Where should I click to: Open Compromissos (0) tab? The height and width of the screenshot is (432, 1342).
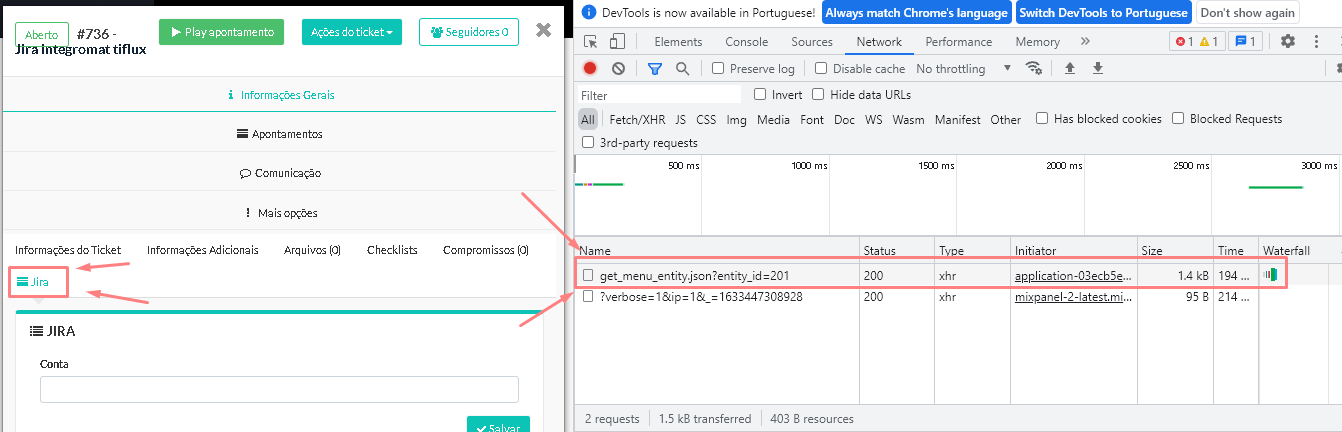486,250
